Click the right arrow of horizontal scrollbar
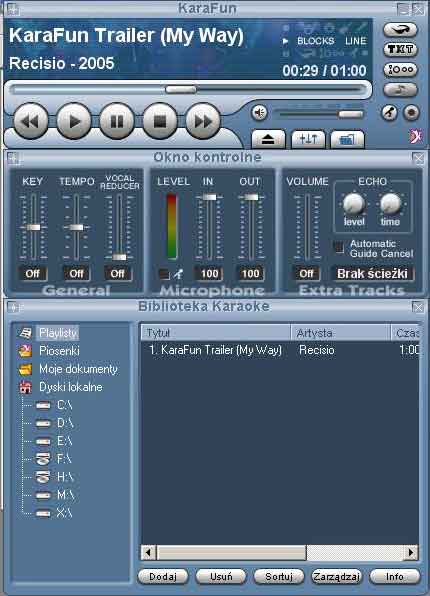Image resolution: width=430 pixels, height=596 pixels. 411,552
